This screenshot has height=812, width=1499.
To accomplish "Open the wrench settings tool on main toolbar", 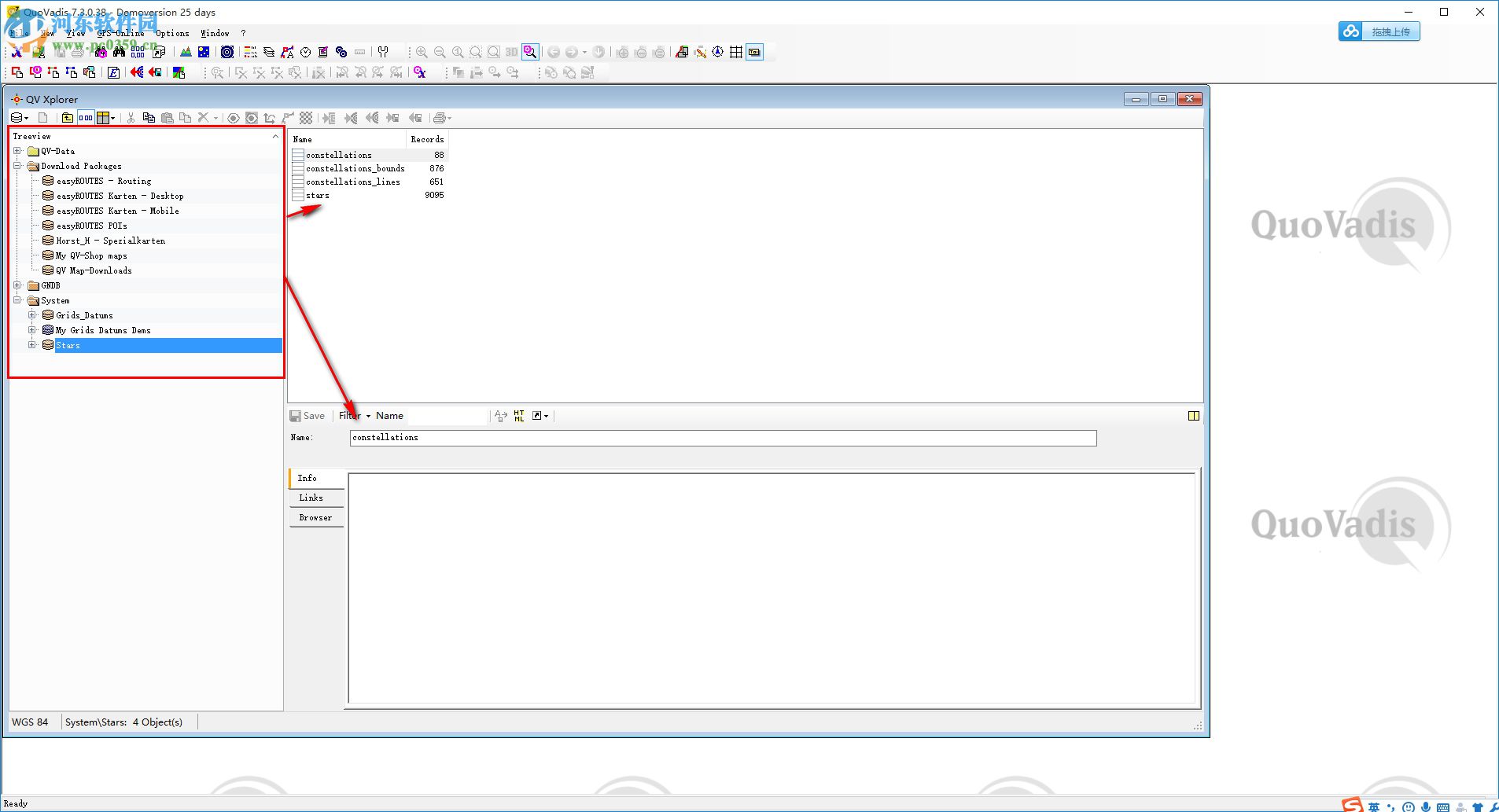I will (x=383, y=52).
